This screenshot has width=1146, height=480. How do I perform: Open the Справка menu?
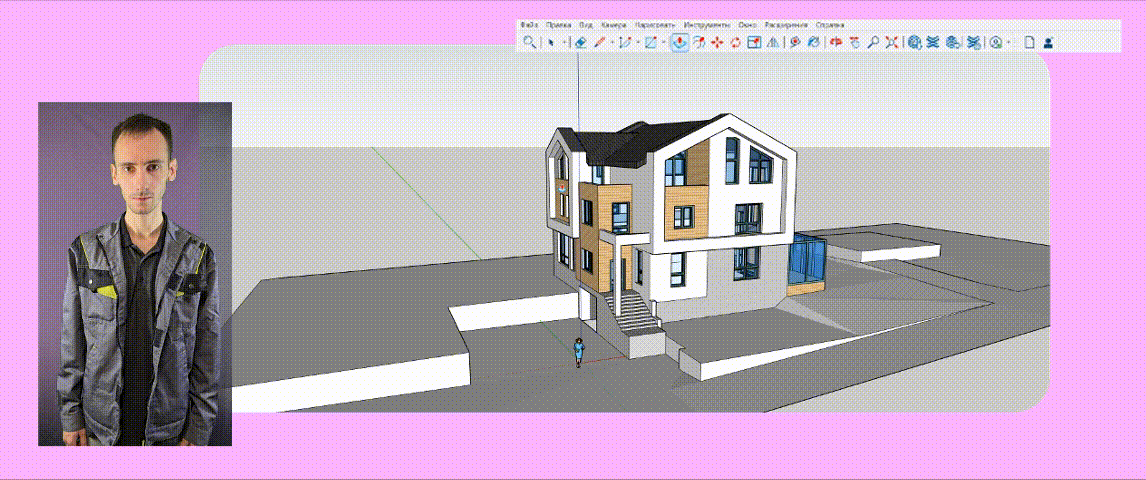tap(830, 24)
